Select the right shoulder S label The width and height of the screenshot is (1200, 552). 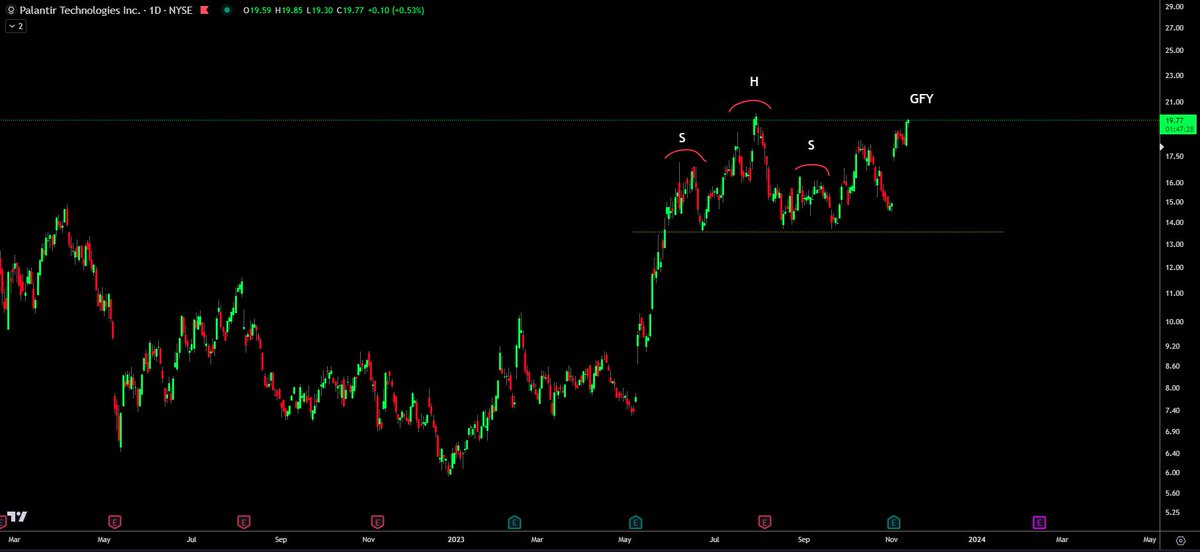click(x=811, y=145)
